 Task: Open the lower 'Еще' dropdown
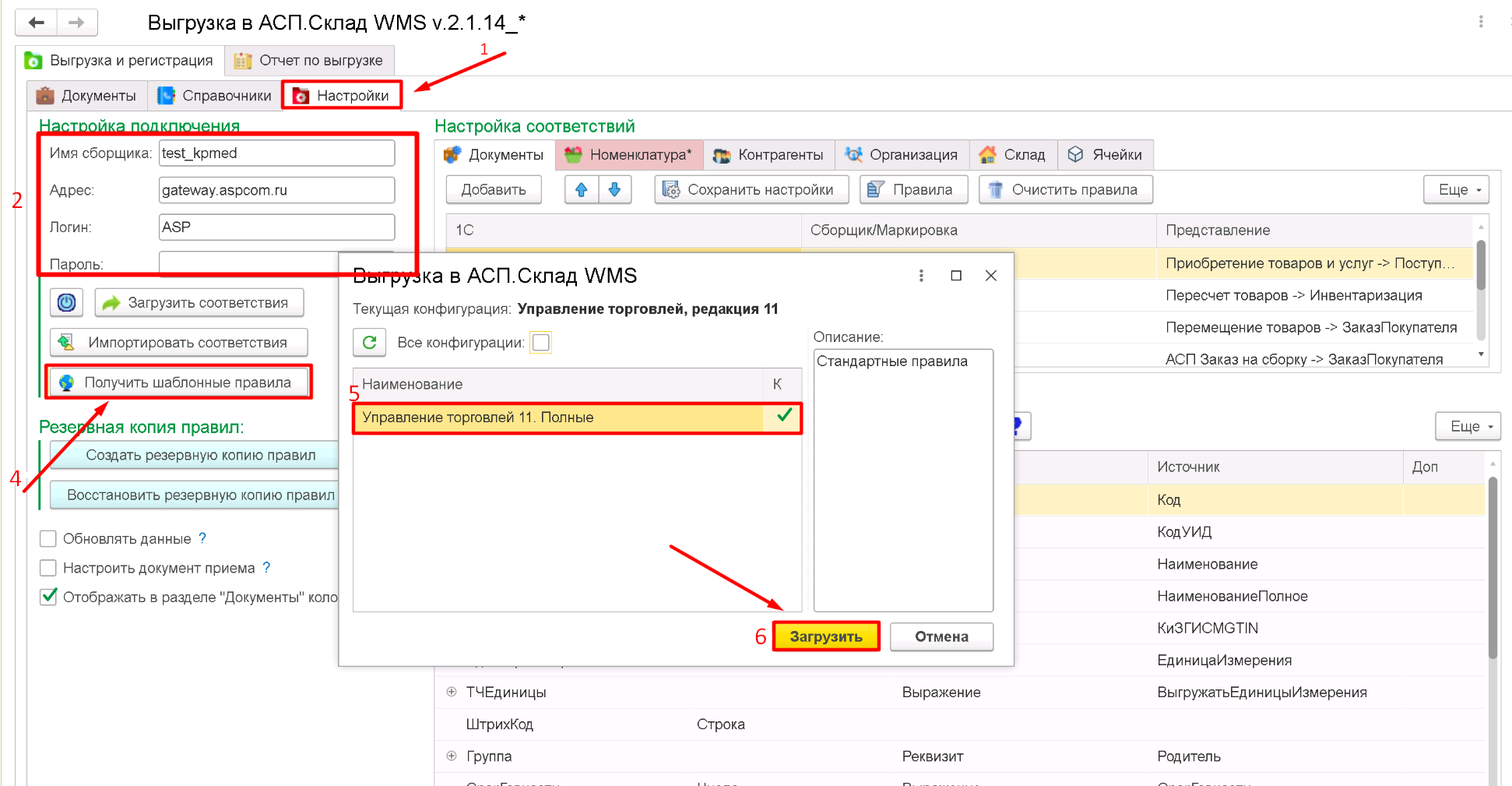tap(1468, 426)
